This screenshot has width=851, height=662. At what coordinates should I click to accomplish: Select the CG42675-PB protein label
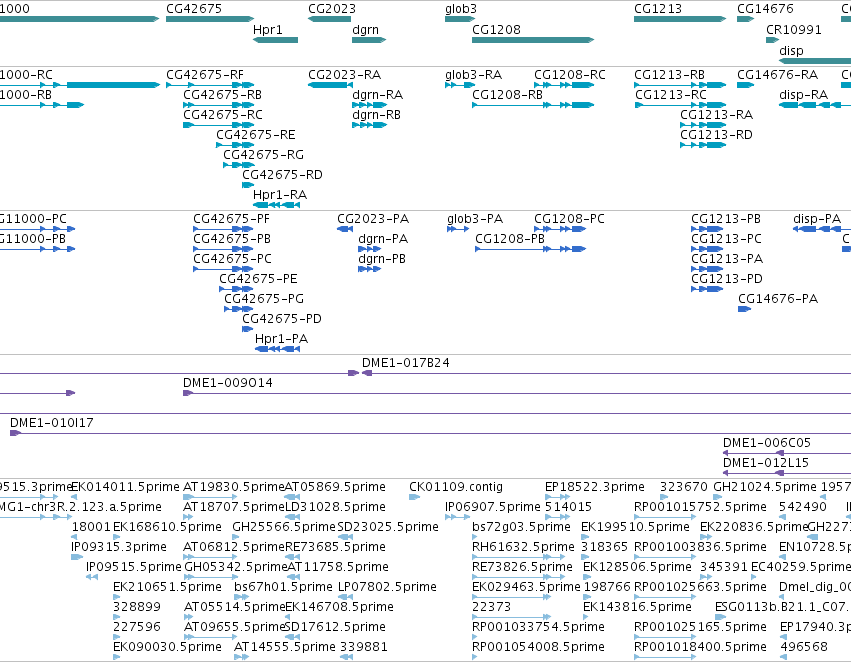(232, 239)
